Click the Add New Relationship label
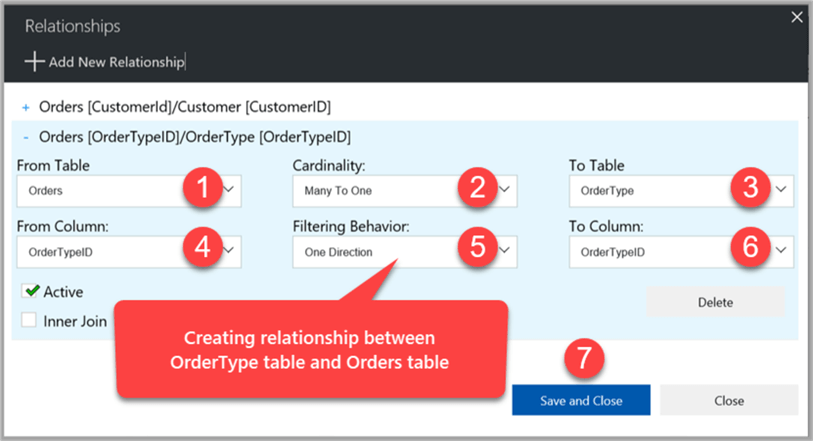Image resolution: width=813 pixels, height=441 pixels. tap(117, 62)
